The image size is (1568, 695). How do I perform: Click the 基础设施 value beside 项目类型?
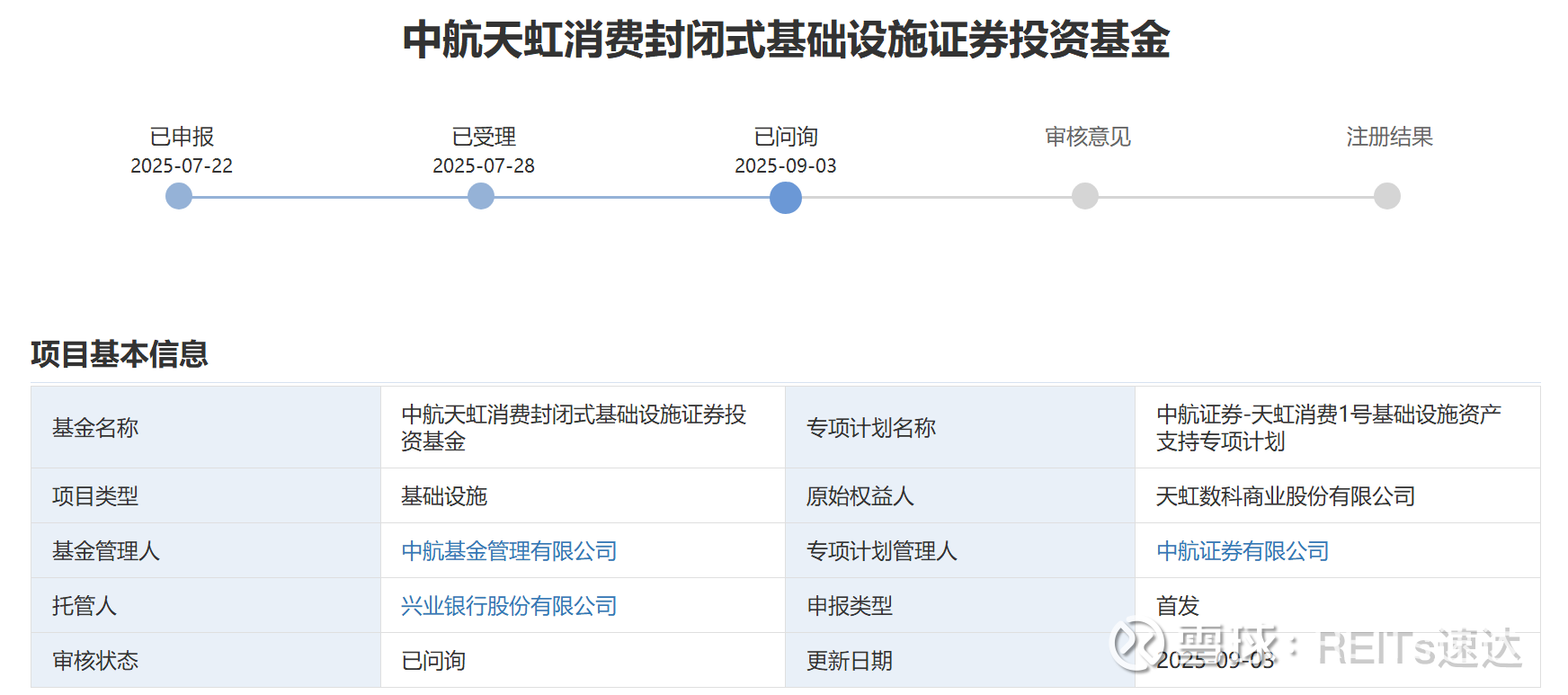(x=444, y=496)
